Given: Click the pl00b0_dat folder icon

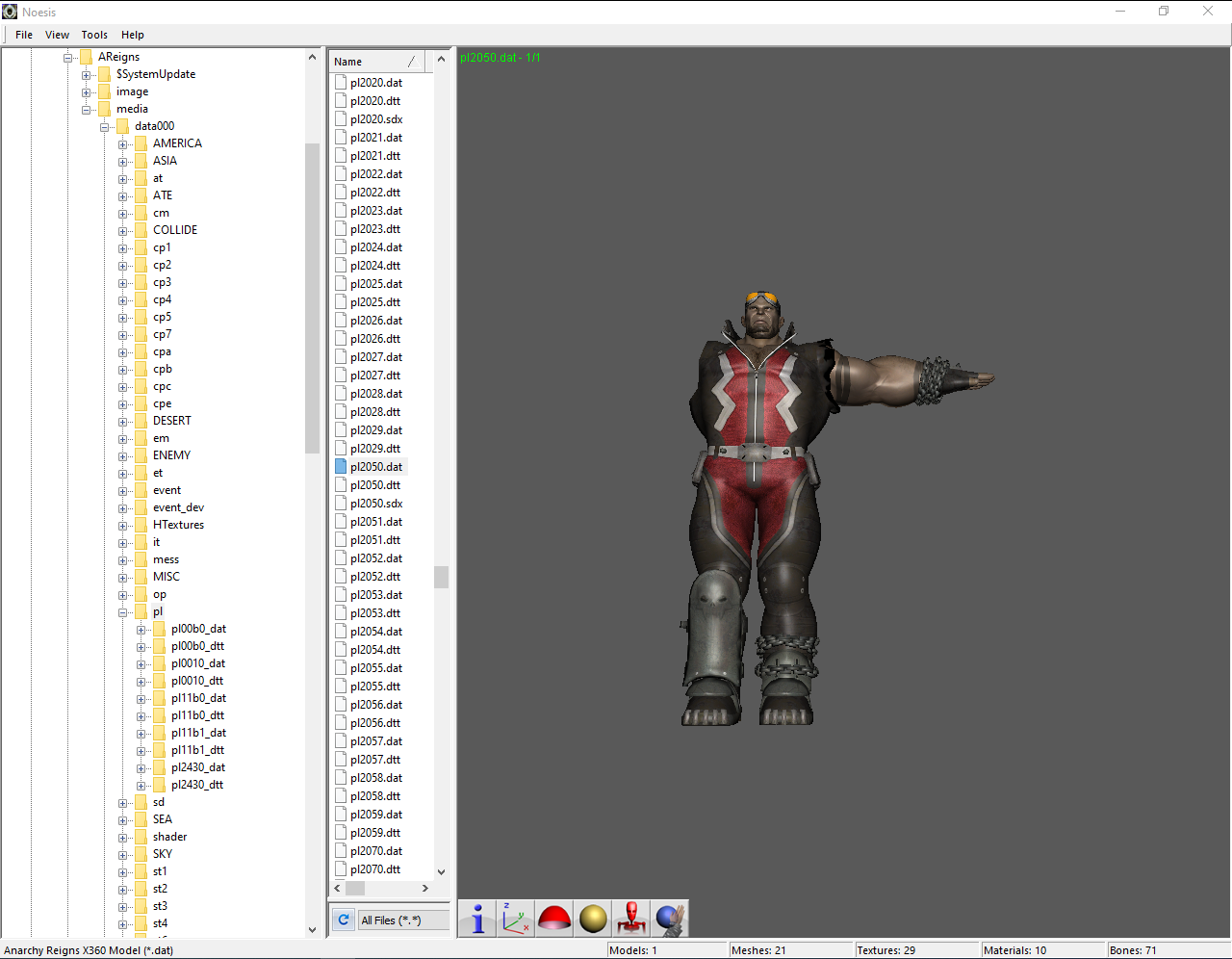Looking at the screenshot, I should (160, 629).
